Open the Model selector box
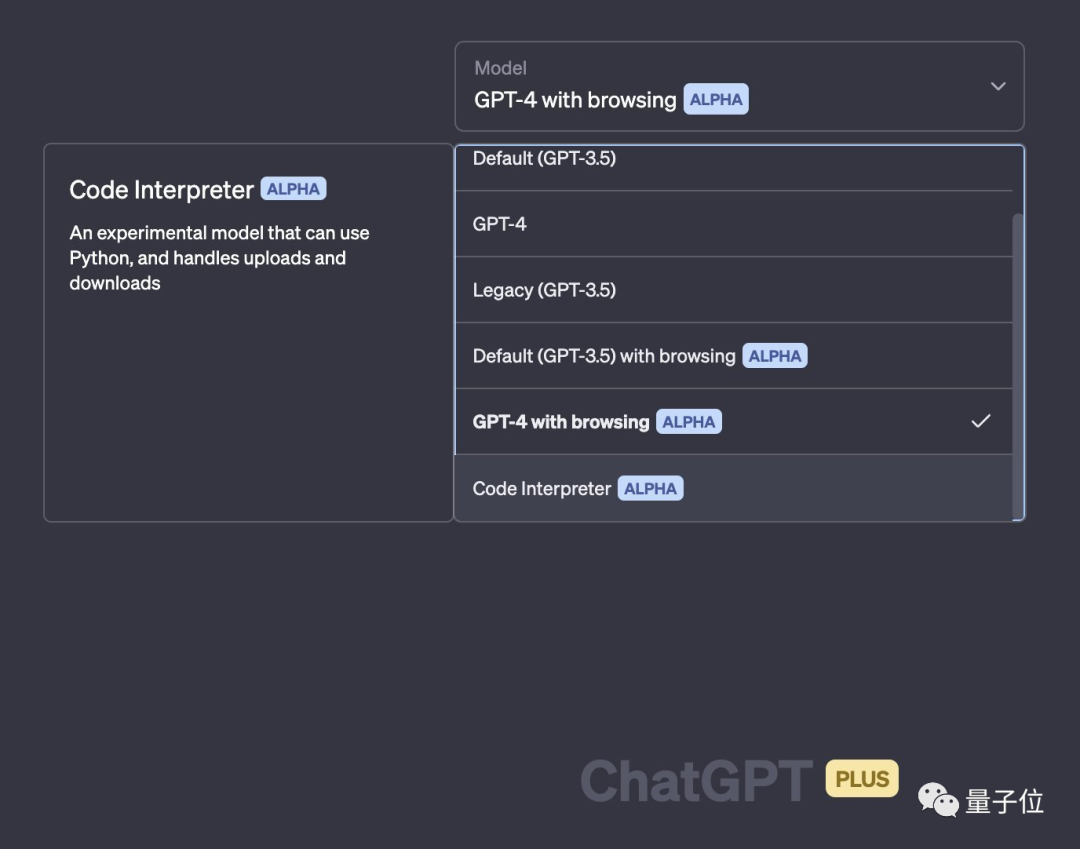This screenshot has height=849, width=1080. pos(738,86)
